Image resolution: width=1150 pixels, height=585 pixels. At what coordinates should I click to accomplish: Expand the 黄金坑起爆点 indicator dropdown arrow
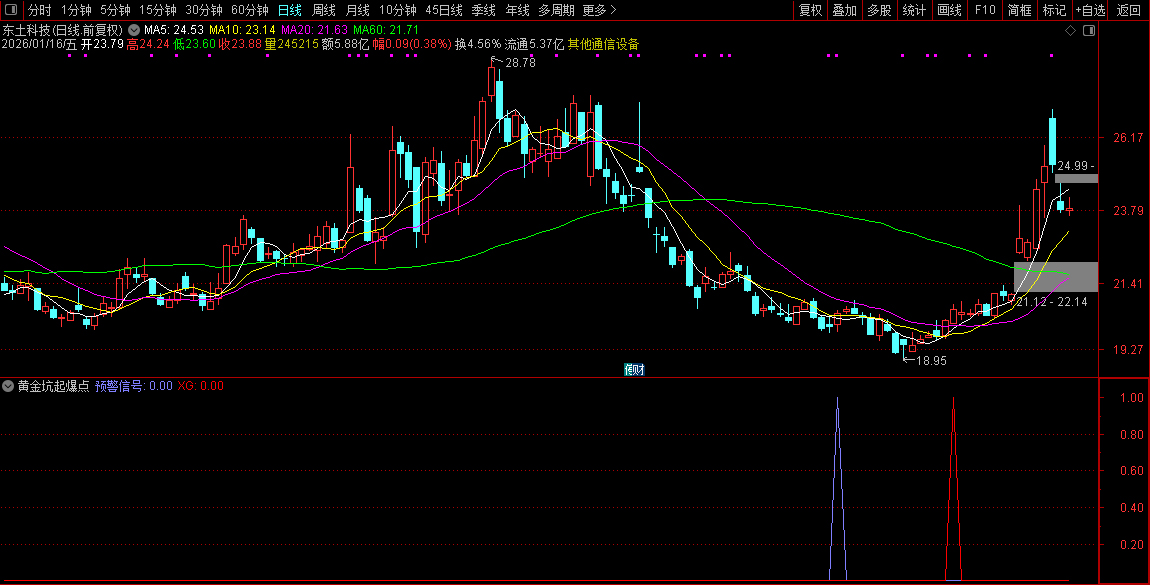click(x=9, y=386)
